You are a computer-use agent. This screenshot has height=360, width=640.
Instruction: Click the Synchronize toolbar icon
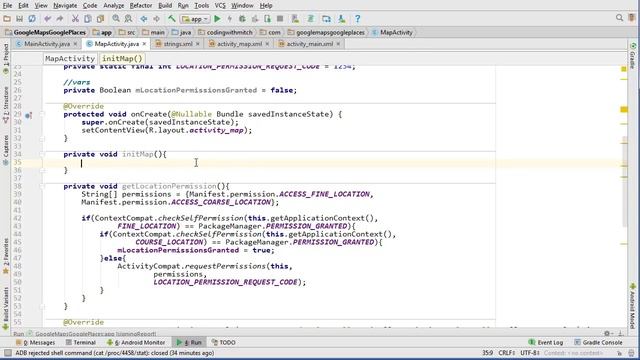[32, 19]
